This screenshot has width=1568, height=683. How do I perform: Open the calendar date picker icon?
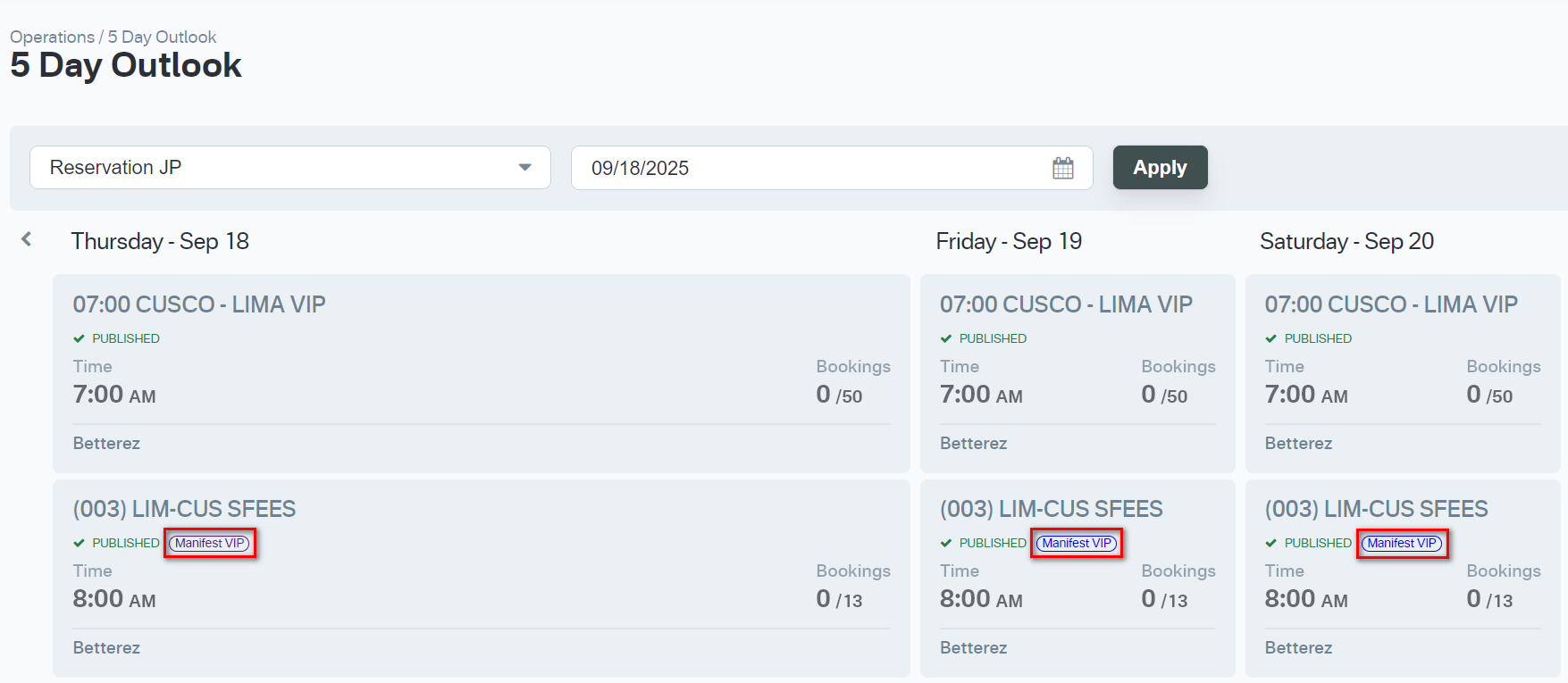click(1062, 168)
